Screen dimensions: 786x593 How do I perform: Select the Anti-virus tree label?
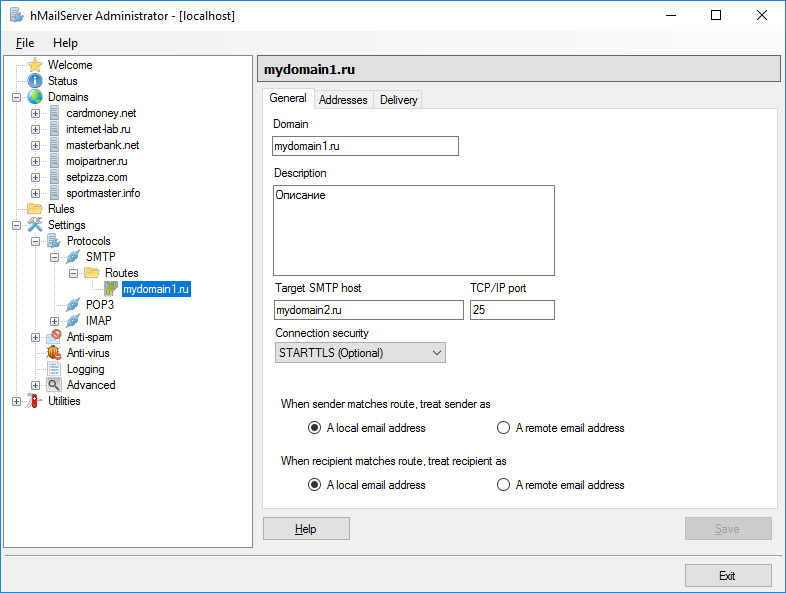pyautogui.click(x=88, y=353)
